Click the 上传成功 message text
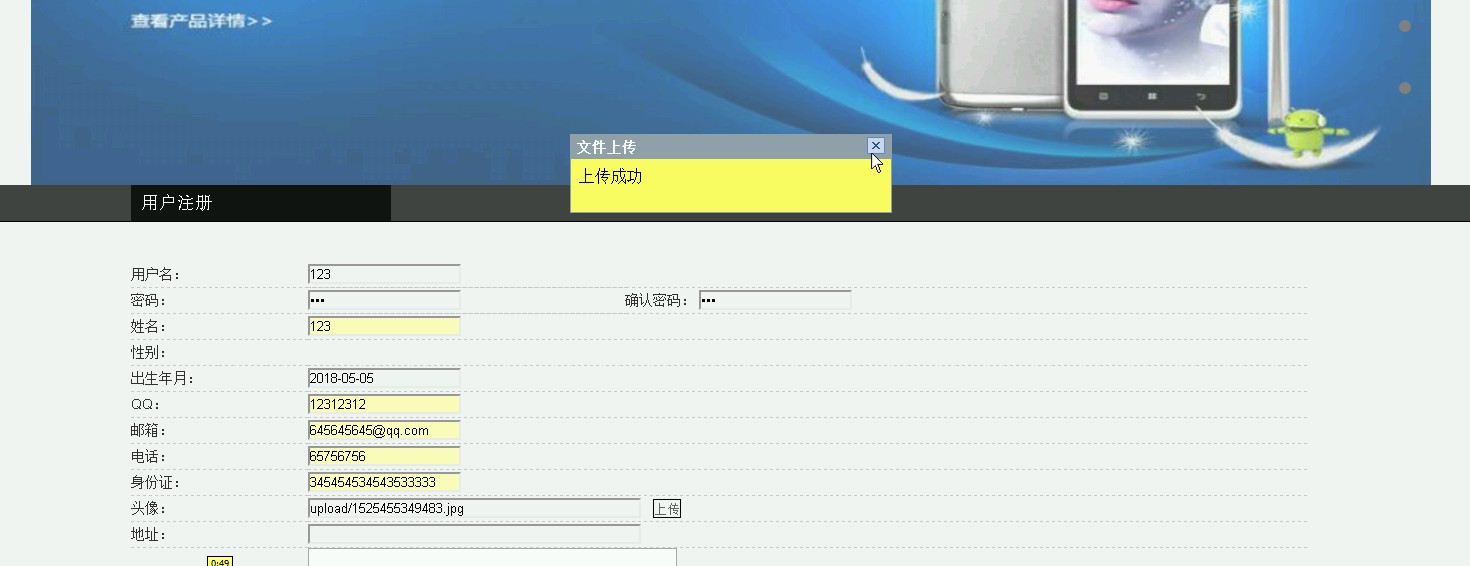Image resolution: width=1470 pixels, height=566 pixels. (x=610, y=177)
